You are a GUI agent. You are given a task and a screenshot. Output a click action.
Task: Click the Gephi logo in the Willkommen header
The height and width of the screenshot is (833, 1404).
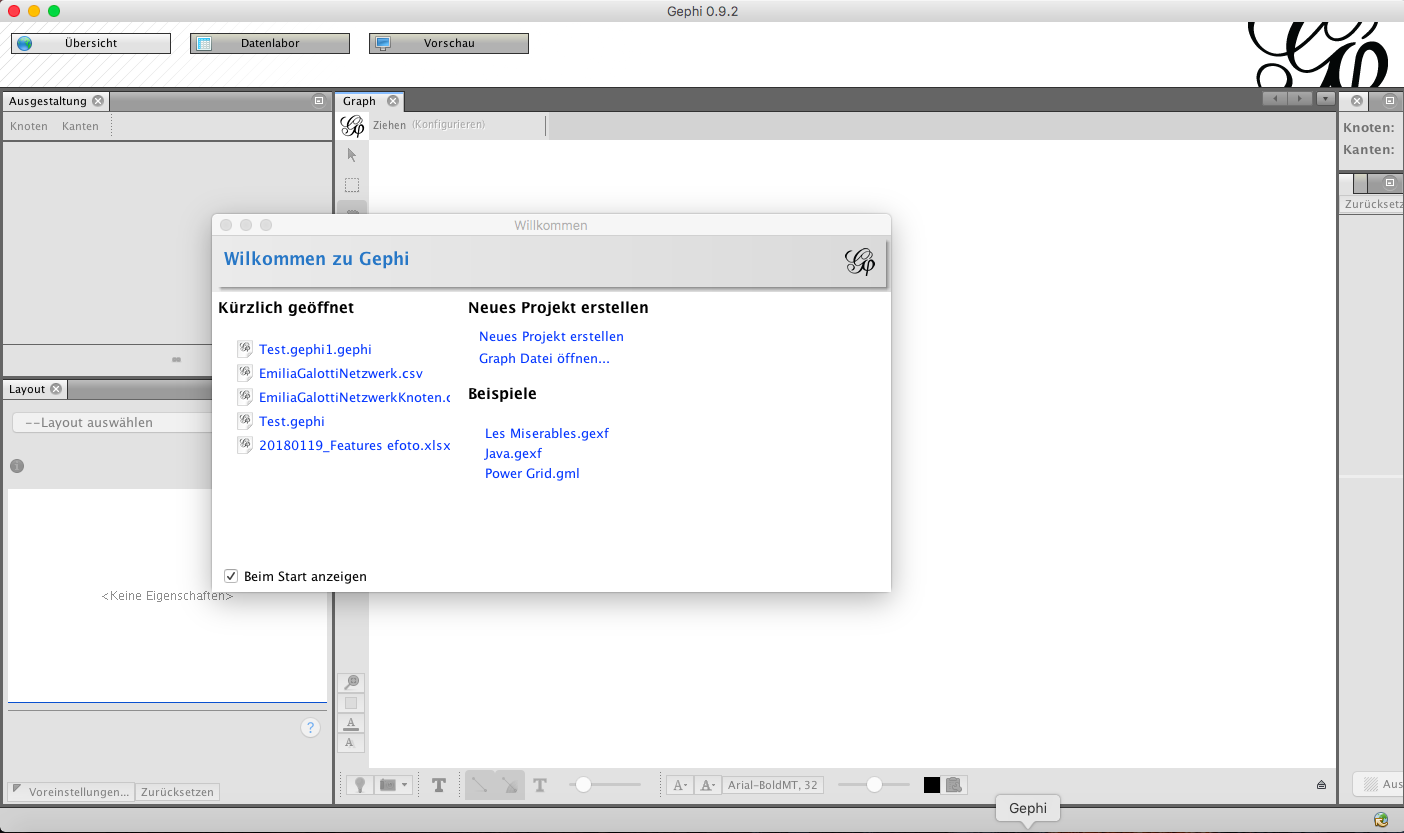860,262
